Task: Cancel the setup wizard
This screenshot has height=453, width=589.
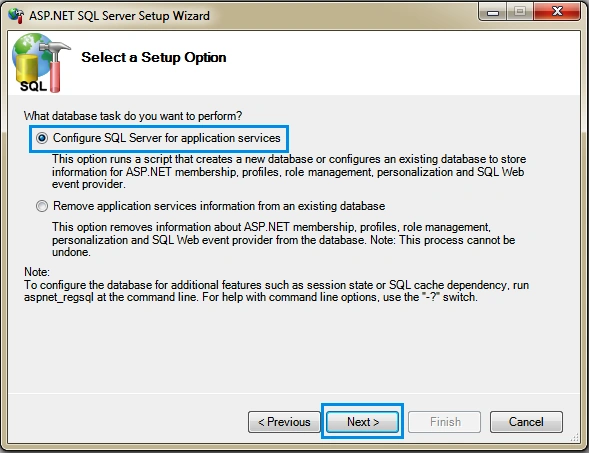Action: click(526, 422)
